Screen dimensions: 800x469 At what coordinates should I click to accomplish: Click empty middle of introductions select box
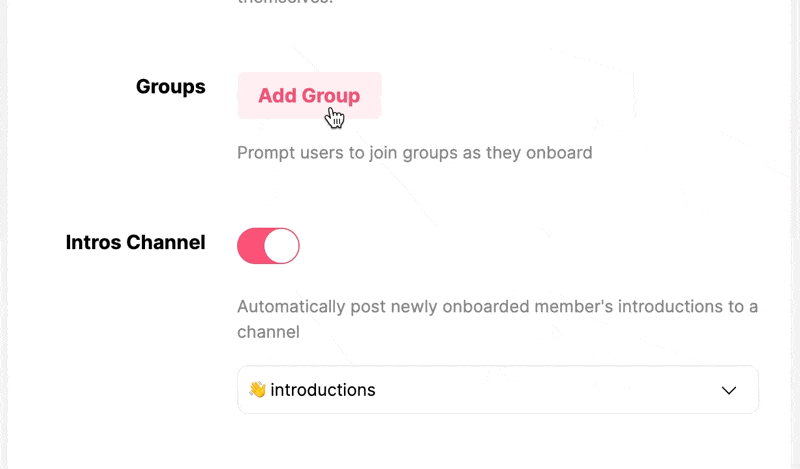[546, 390]
